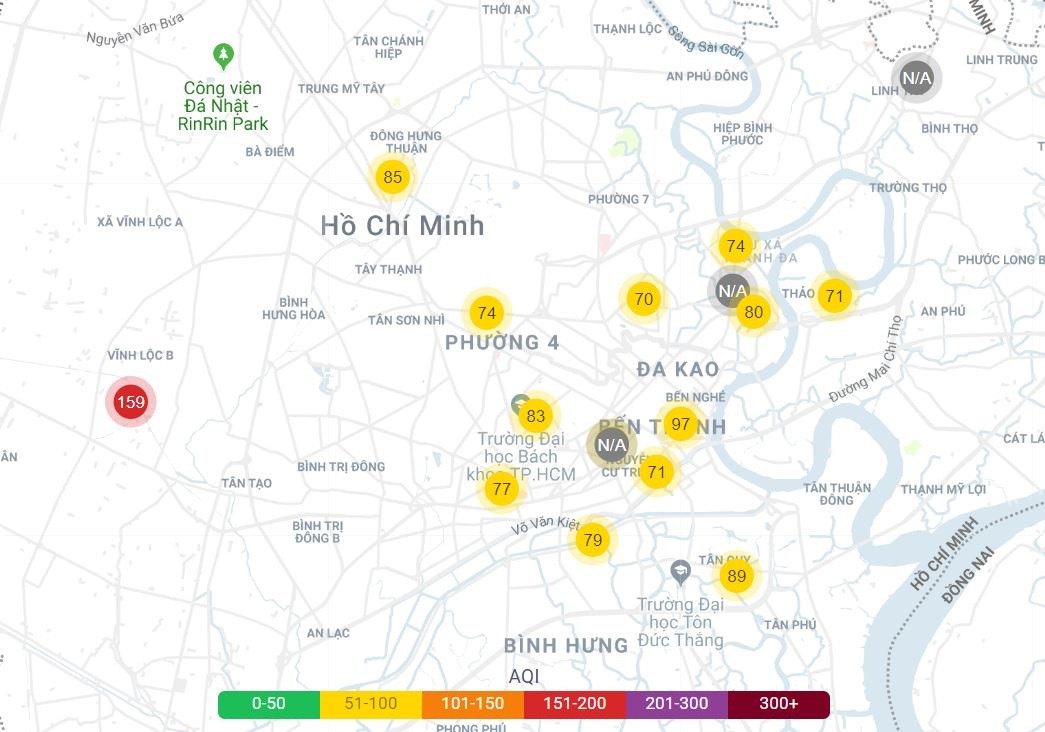Select the 71 AQI marker near Thảo Điền

point(834,296)
